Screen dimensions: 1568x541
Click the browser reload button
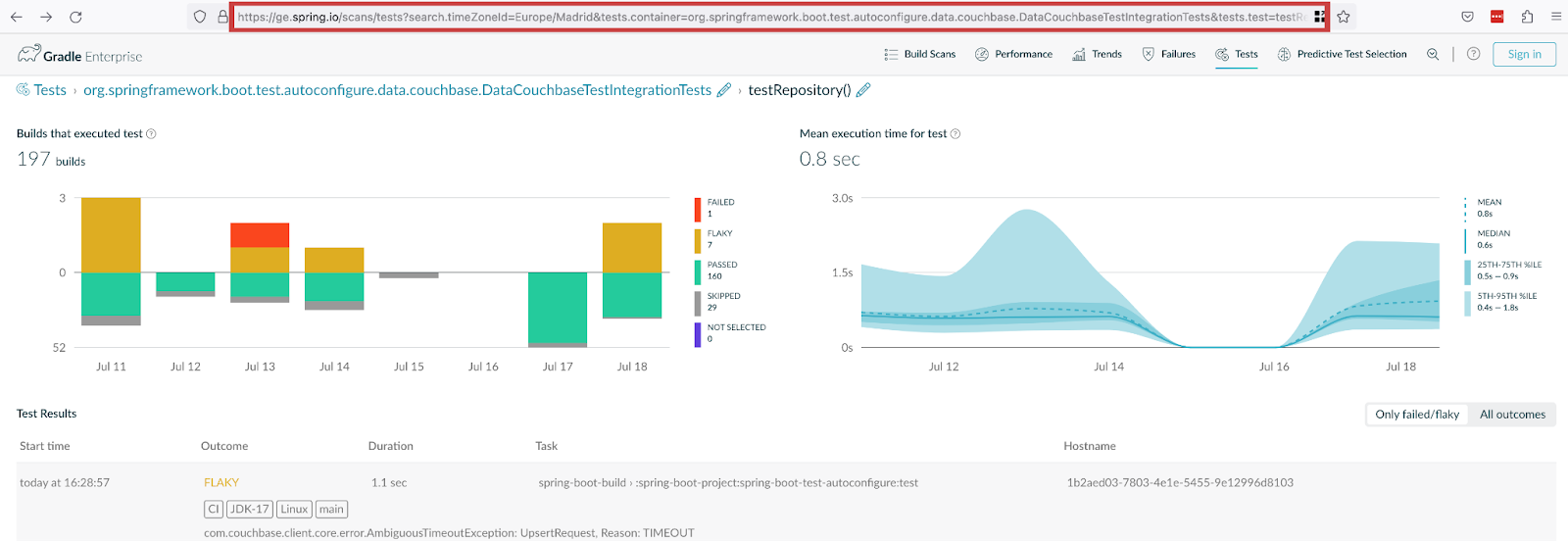(75, 17)
